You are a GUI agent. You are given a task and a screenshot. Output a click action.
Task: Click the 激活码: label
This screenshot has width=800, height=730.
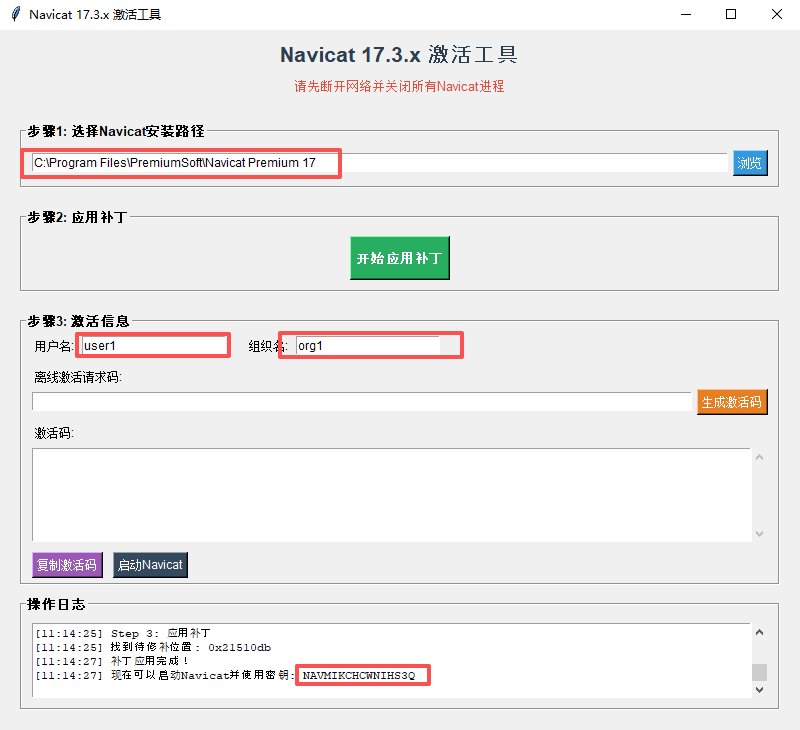(54, 433)
